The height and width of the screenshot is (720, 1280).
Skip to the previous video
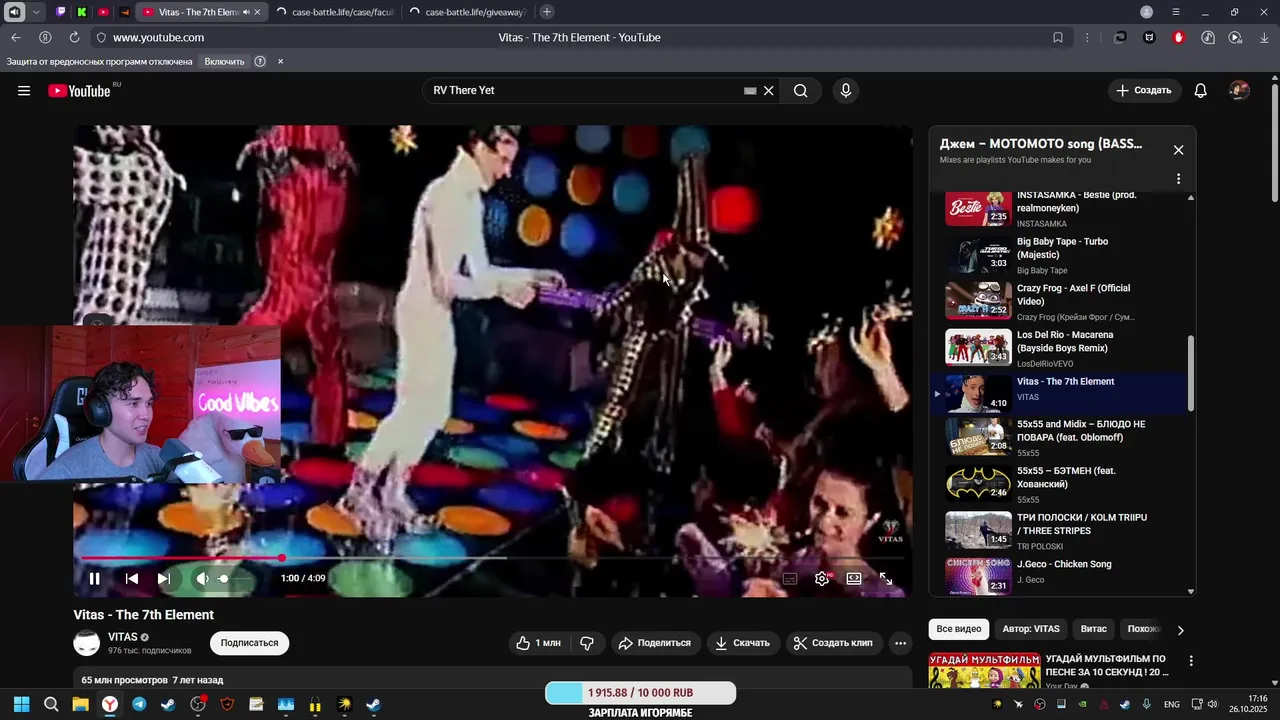[131, 578]
